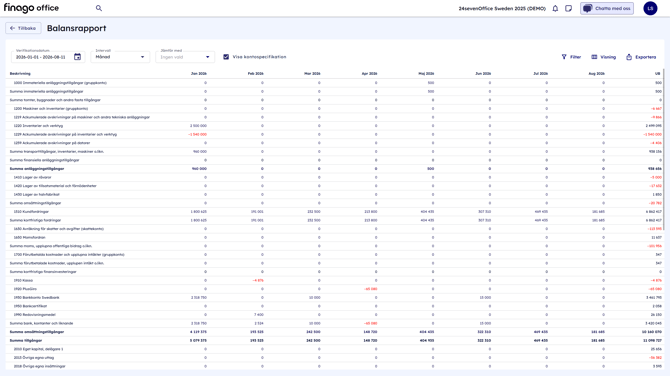
Task: Select row 1220 Inventarier och verktyg
Action: coord(335,126)
